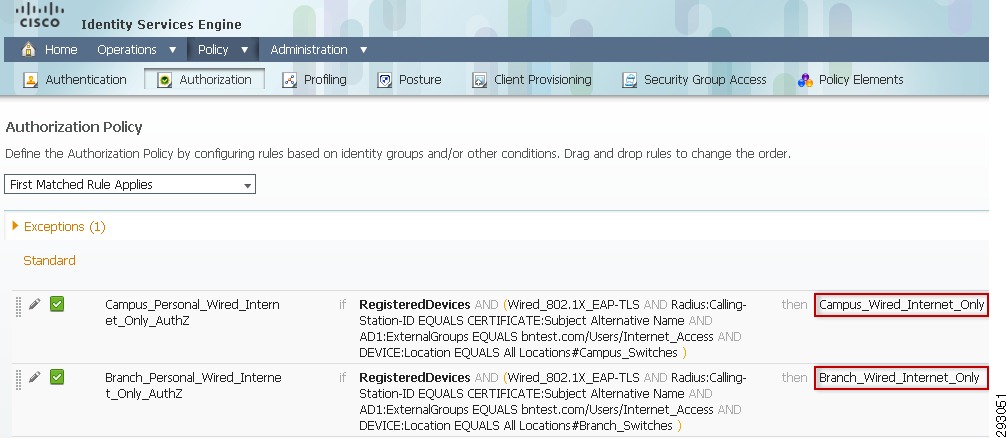Click the Campus_Personal_Wired_Internet_Only_AuthZ rule name
The width and height of the screenshot is (1006, 438).
192,312
